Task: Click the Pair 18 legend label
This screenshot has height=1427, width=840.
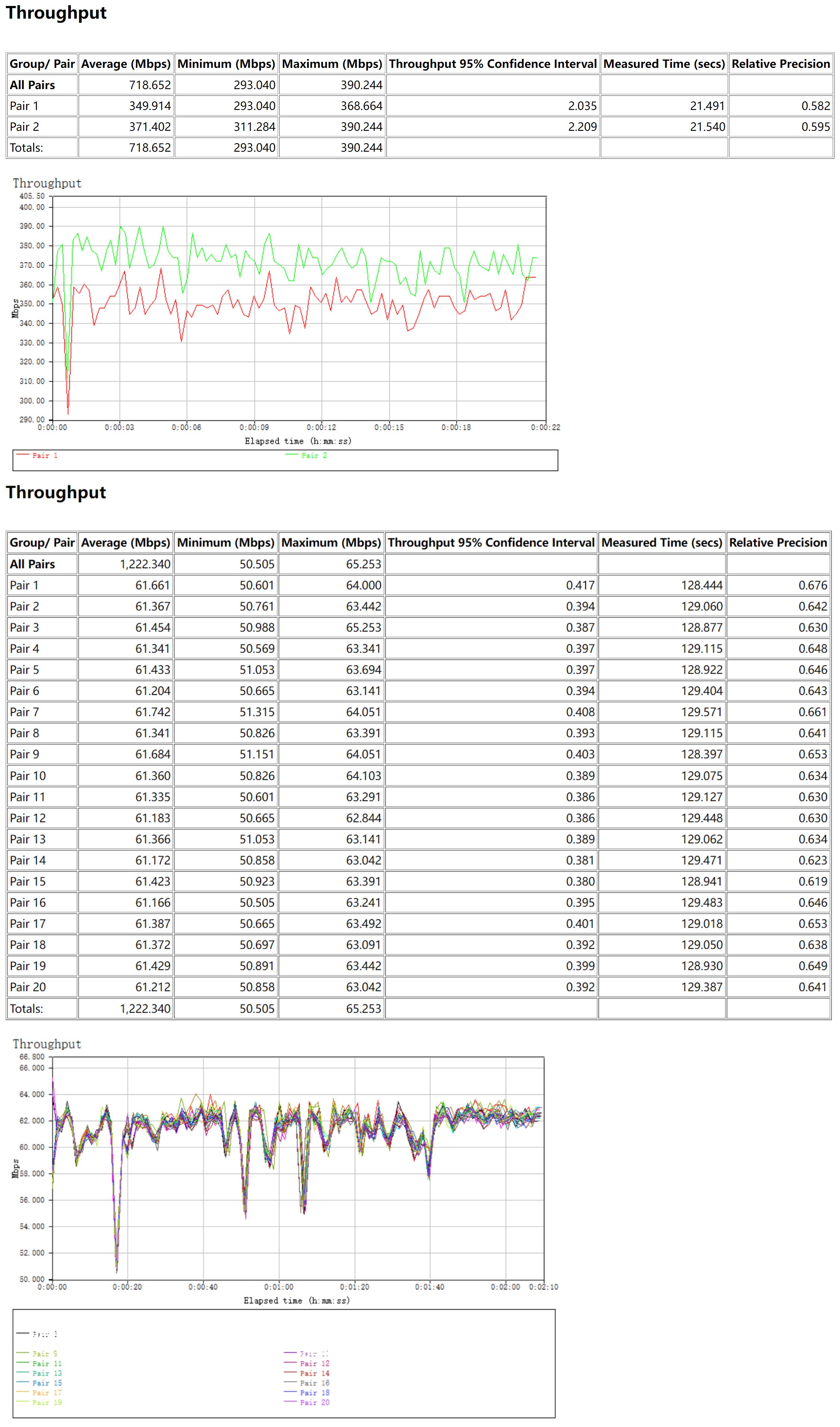Action: pyautogui.click(x=315, y=1392)
